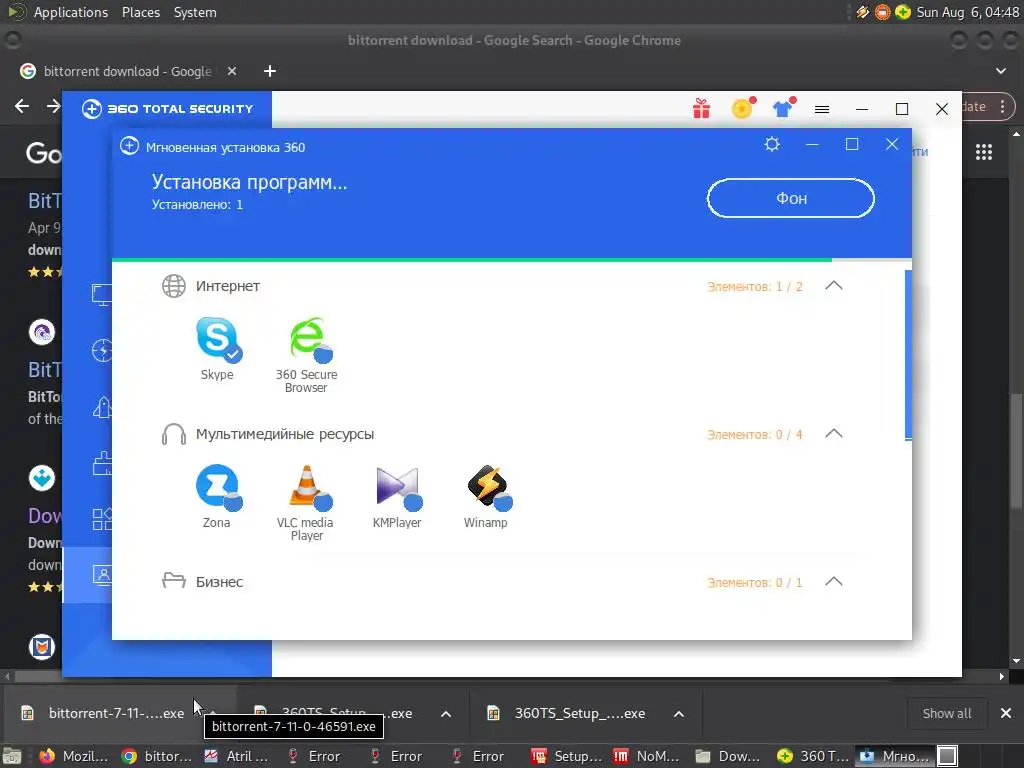Open the 360 T... taskbar window
Image resolution: width=1024 pixels, height=768 pixels.
click(x=813, y=756)
